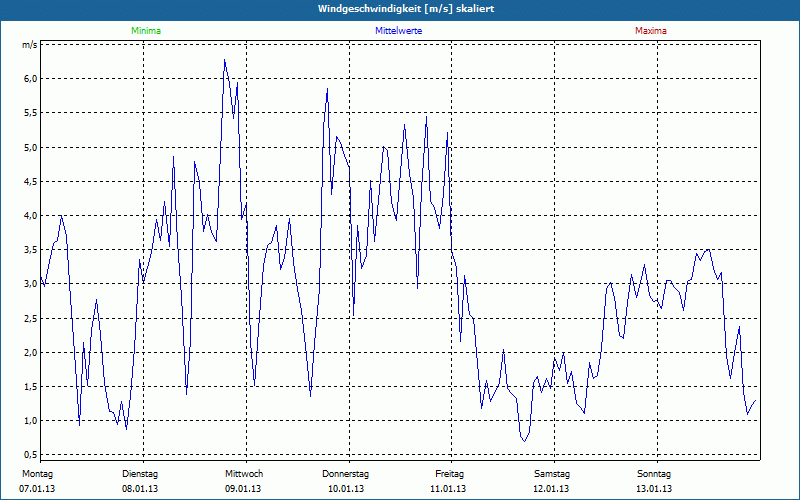The height and width of the screenshot is (500, 800).
Task: Click the red Maxima legend label
Action: click(651, 31)
